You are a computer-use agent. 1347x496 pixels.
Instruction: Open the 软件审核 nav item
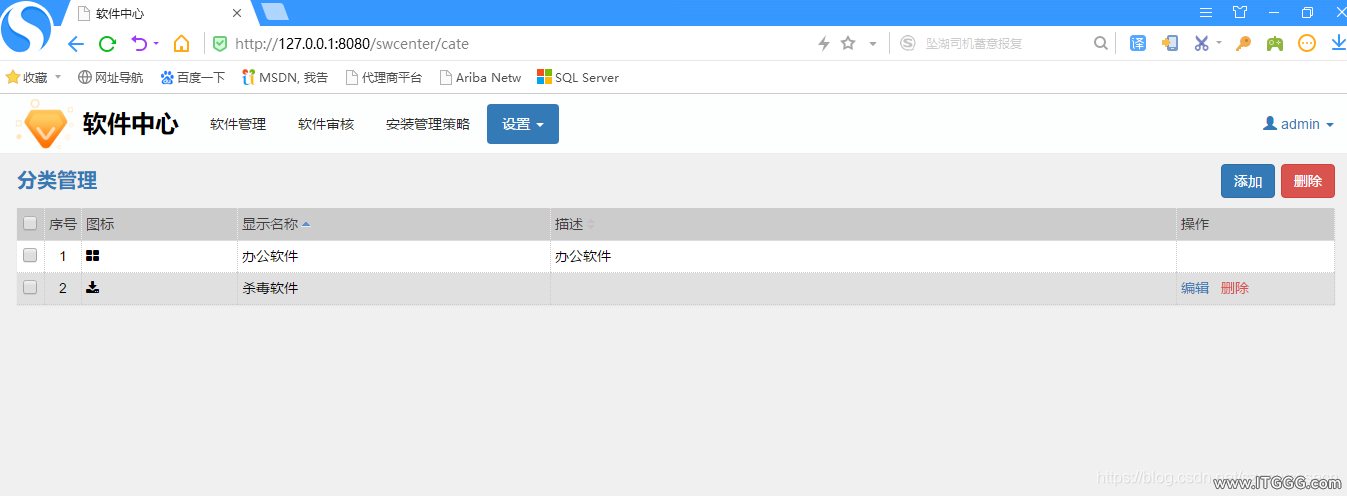(x=326, y=124)
